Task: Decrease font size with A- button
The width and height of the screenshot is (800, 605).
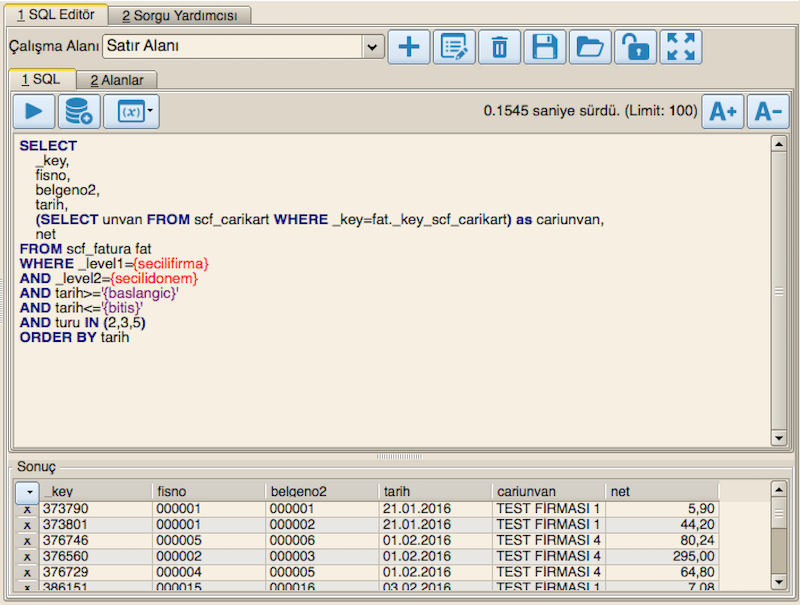Action: tap(767, 112)
